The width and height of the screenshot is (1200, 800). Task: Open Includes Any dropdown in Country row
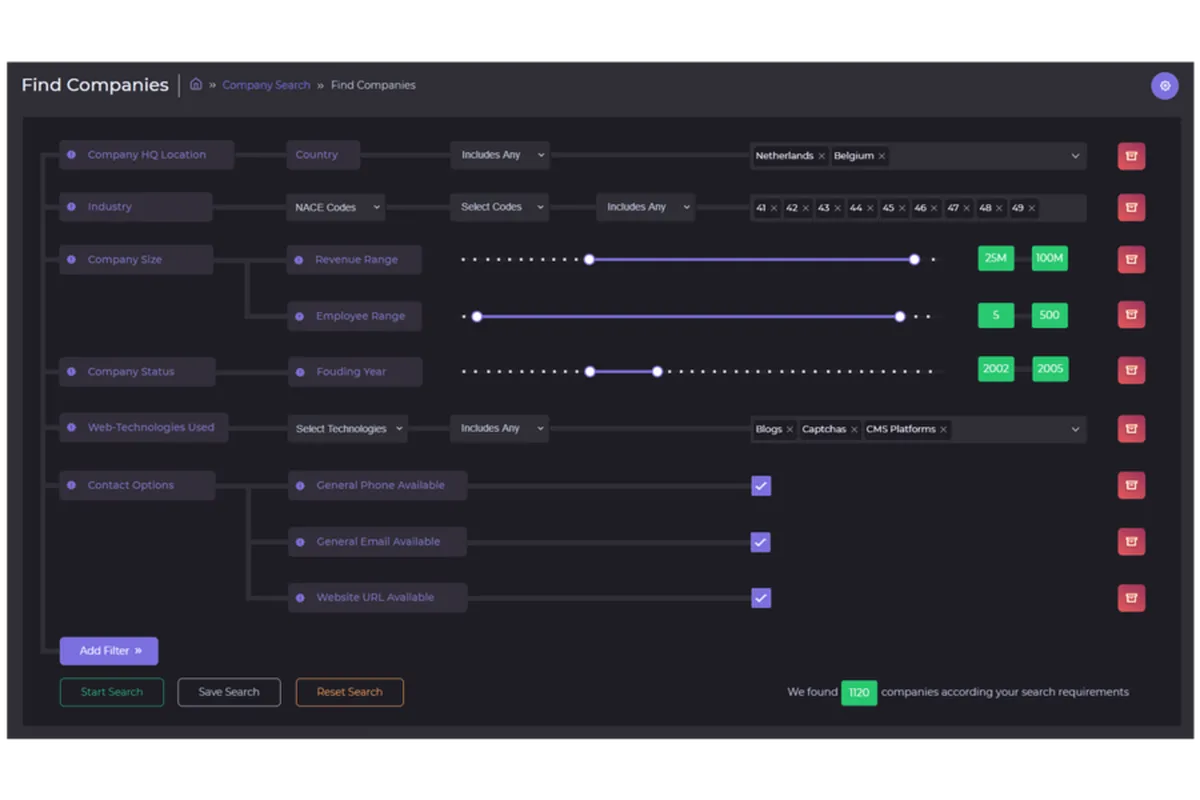coord(499,155)
